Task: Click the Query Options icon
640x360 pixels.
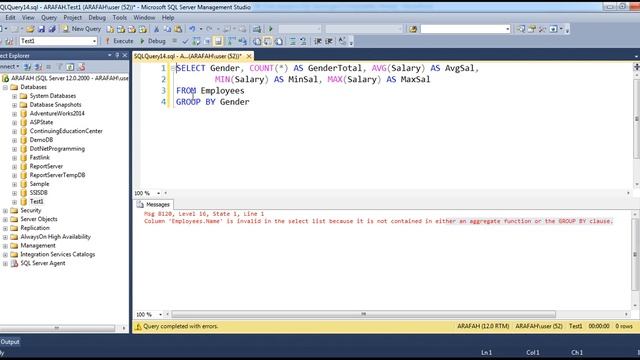Action: pyautogui.click(x=207, y=41)
